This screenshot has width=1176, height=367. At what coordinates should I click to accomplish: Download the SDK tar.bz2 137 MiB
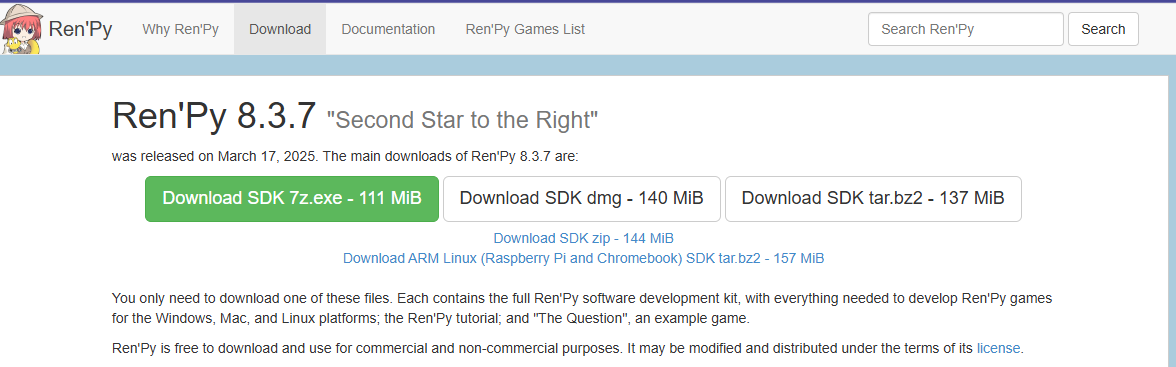(873, 199)
